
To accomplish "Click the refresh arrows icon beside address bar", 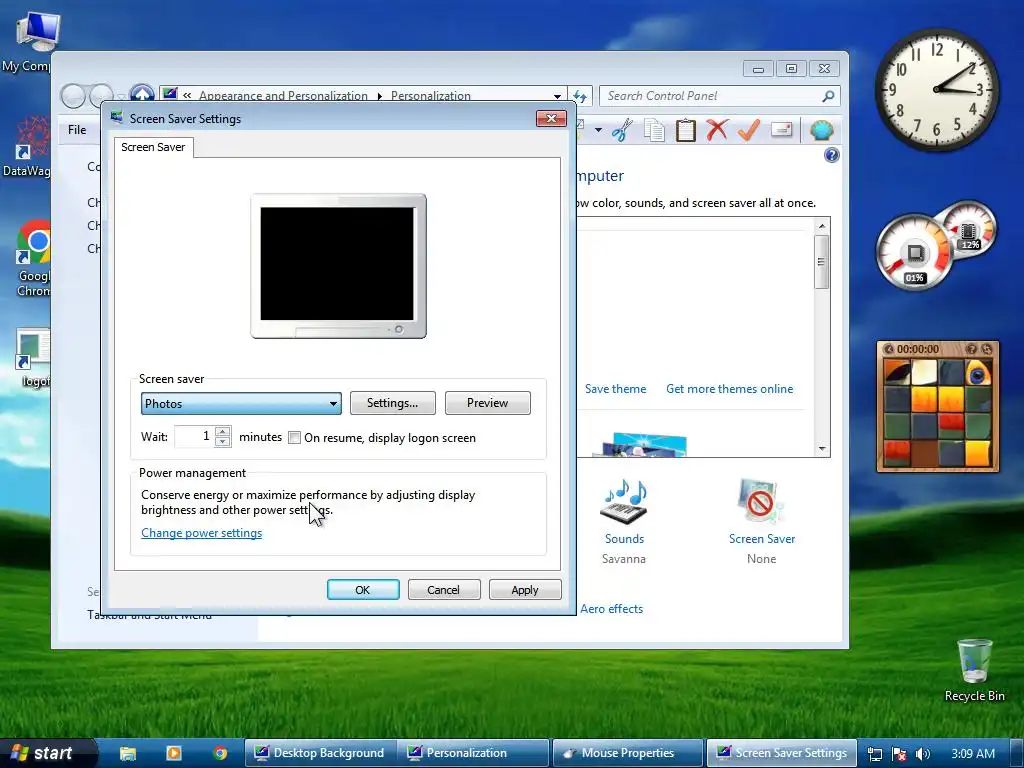I will click(x=580, y=96).
